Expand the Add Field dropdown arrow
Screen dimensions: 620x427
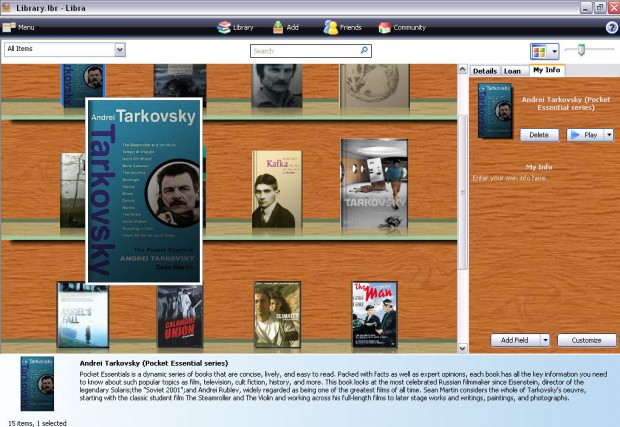(545, 340)
